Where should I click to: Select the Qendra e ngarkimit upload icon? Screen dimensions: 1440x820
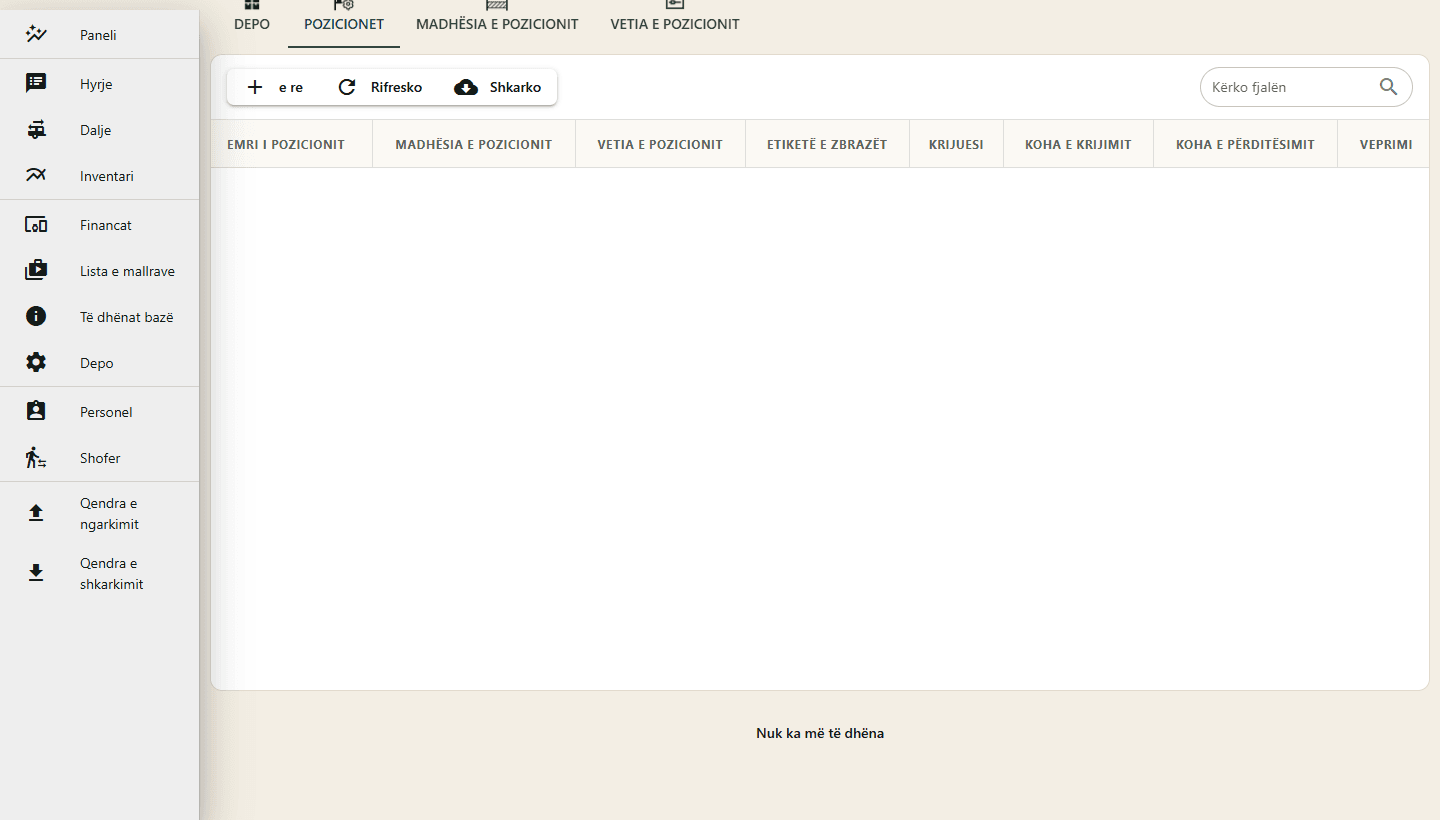click(x=36, y=514)
